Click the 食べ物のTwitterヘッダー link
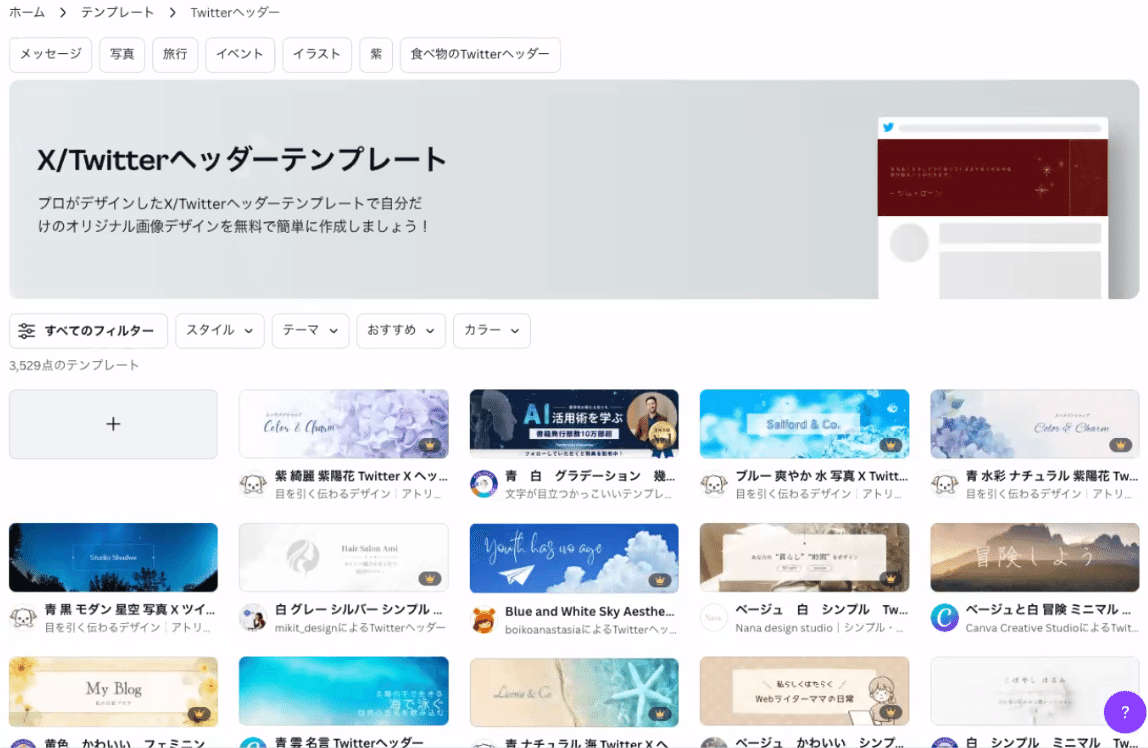This screenshot has height=748, width=1148. [x=480, y=55]
